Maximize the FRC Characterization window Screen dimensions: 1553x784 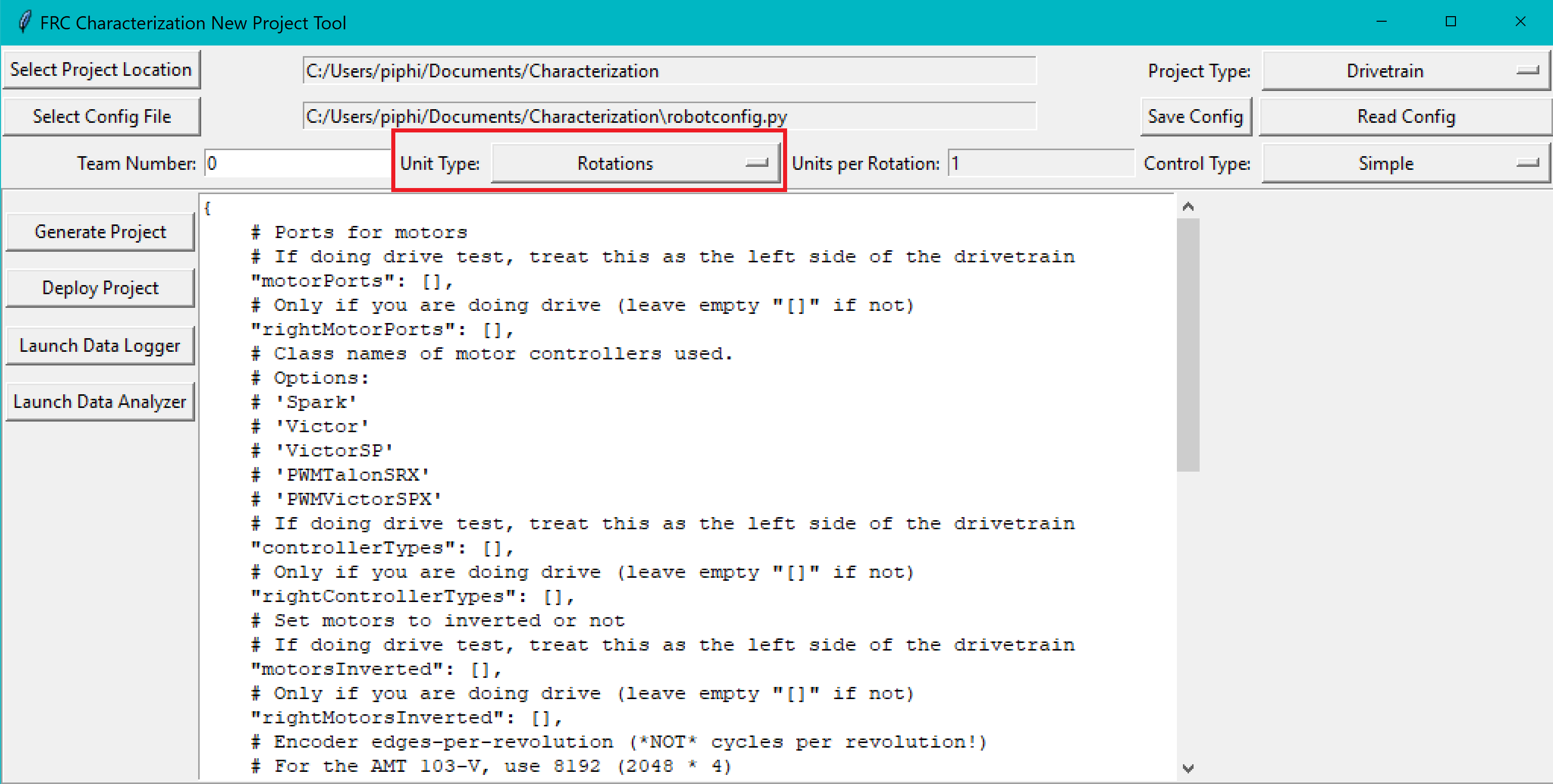[x=1451, y=22]
